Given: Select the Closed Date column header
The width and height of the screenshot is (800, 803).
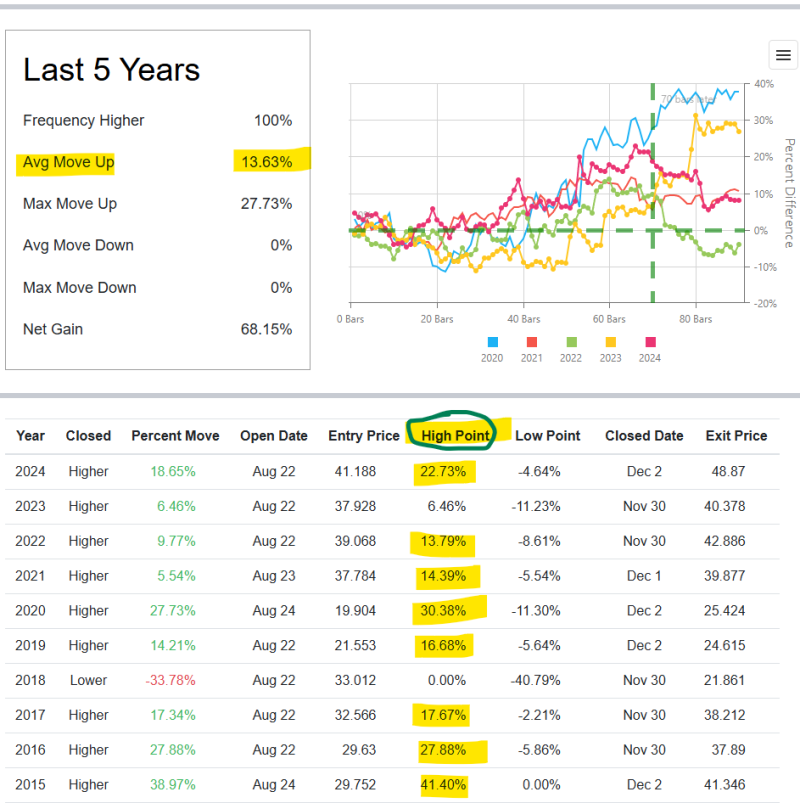Looking at the screenshot, I should click(644, 436).
